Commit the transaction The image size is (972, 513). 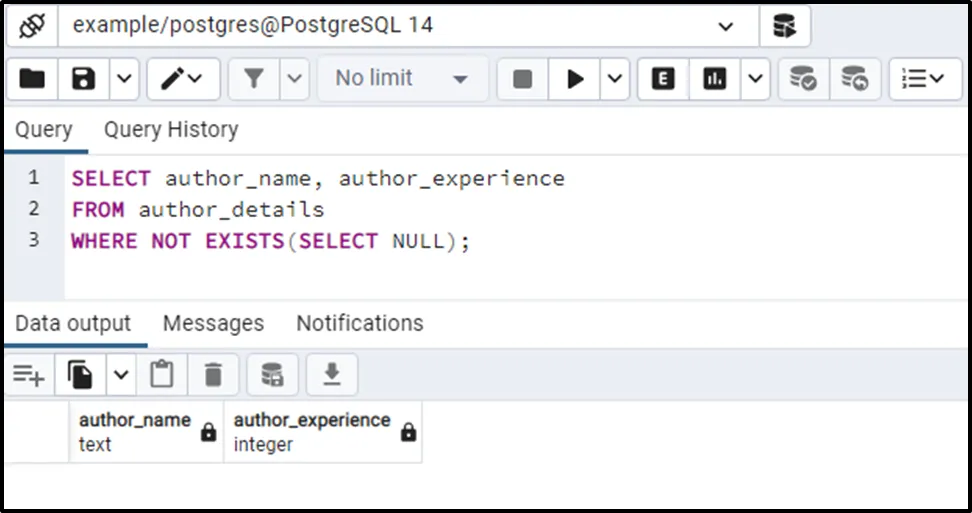pyautogui.click(x=803, y=79)
